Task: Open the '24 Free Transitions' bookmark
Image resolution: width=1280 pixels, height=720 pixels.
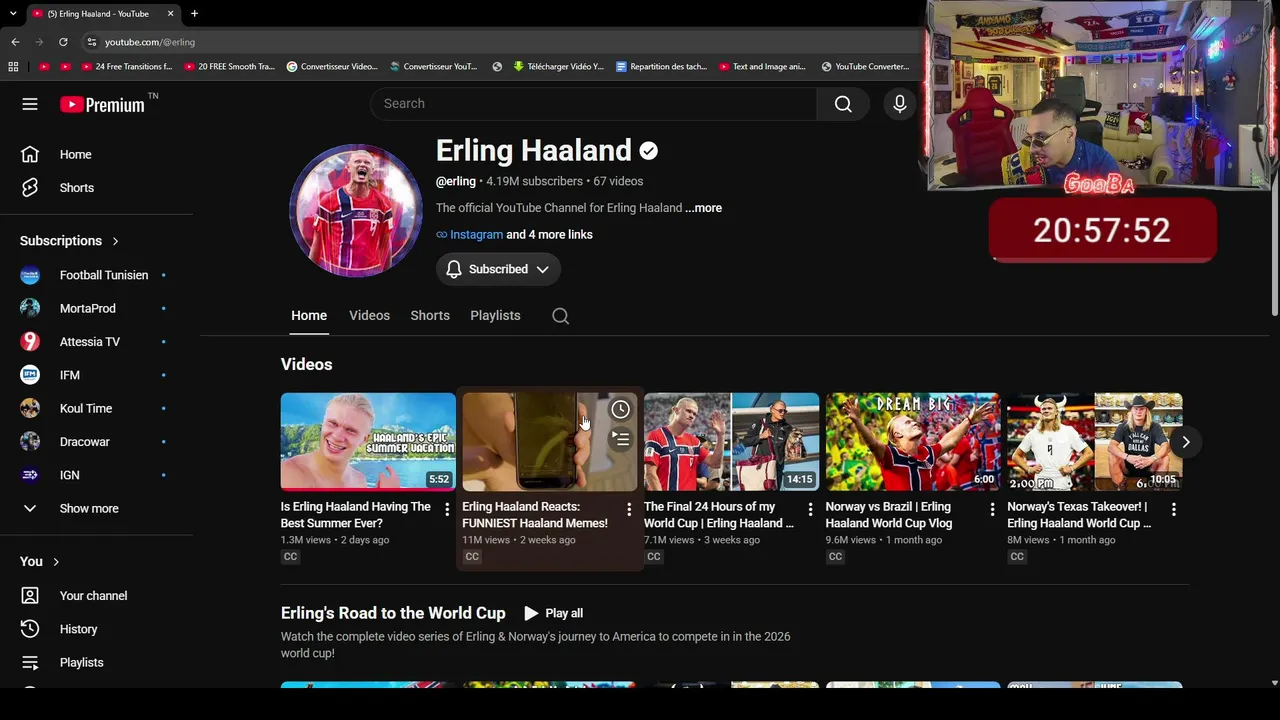Action: tap(125, 67)
